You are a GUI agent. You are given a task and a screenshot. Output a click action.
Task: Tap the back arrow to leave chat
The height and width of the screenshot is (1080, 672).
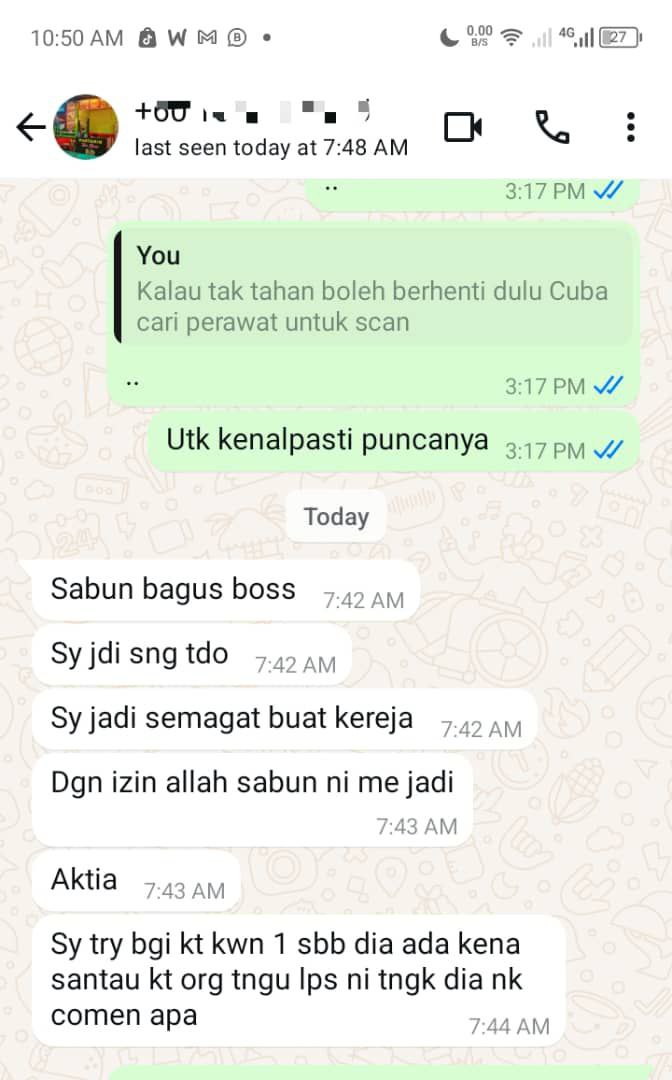pos(30,127)
